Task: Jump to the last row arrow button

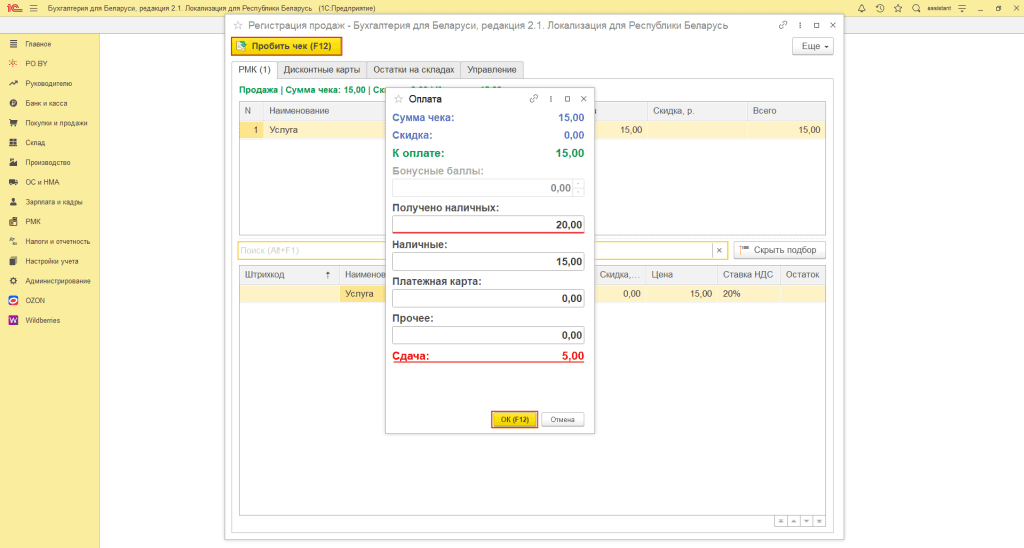Action: 819,521
